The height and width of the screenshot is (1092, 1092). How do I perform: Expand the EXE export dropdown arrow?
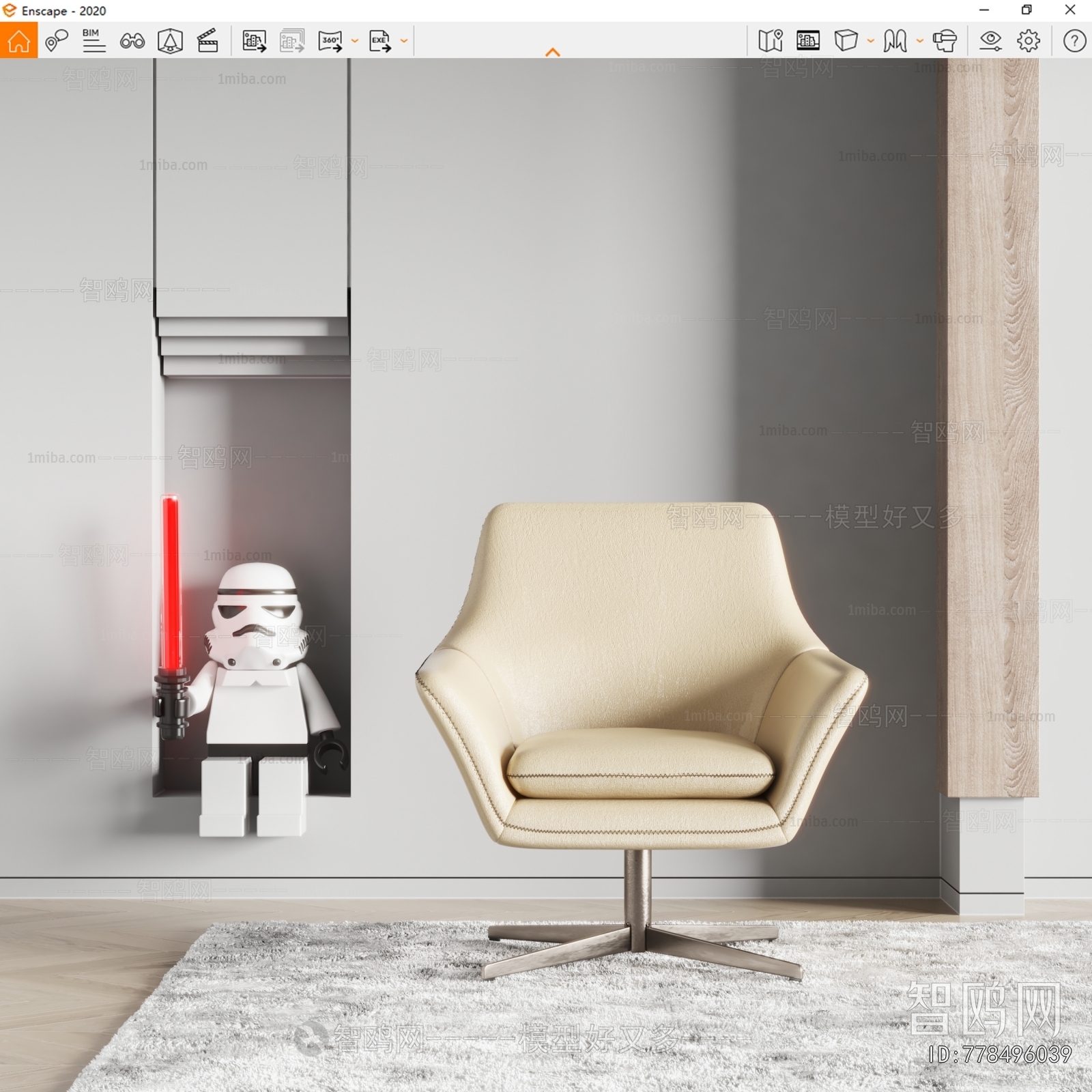(x=404, y=41)
